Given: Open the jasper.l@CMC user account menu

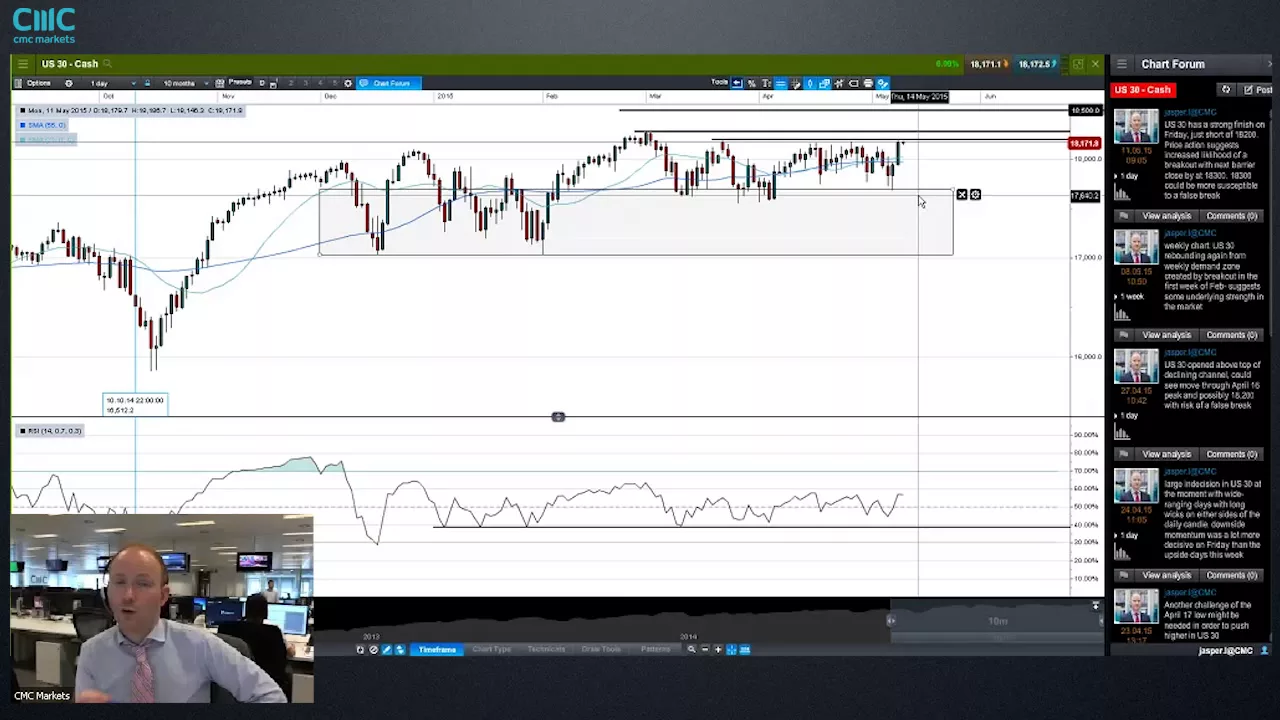Looking at the screenshot, I should 1233,651.
